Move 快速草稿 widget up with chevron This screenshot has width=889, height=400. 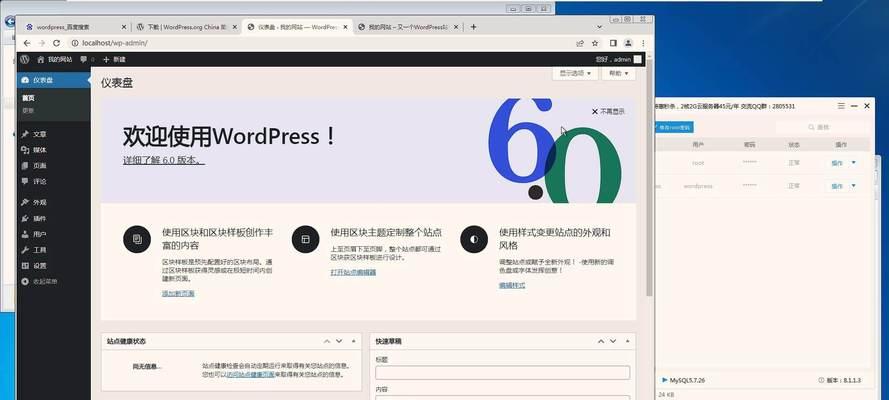pos(601,341)
